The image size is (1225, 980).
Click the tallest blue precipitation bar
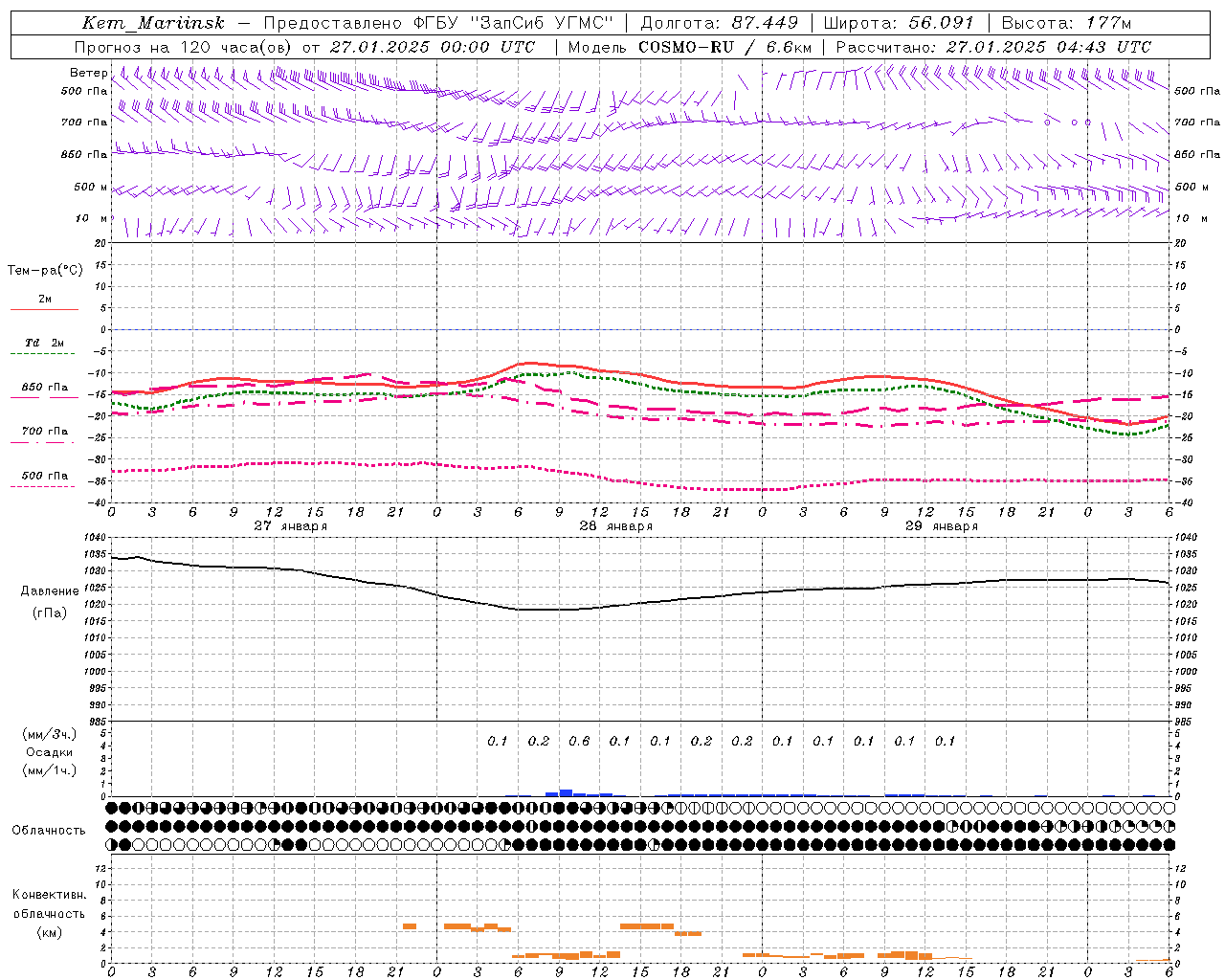pos(566,792)
